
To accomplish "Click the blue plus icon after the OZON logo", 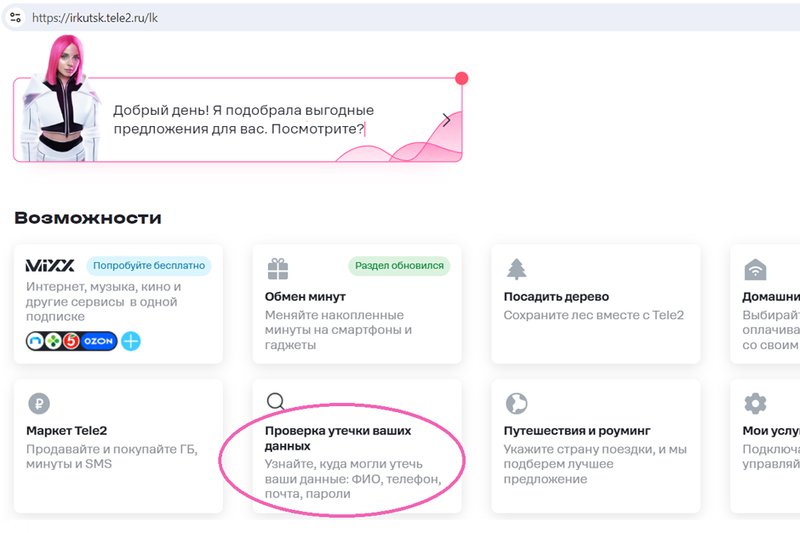I will (x=131, y=341).
